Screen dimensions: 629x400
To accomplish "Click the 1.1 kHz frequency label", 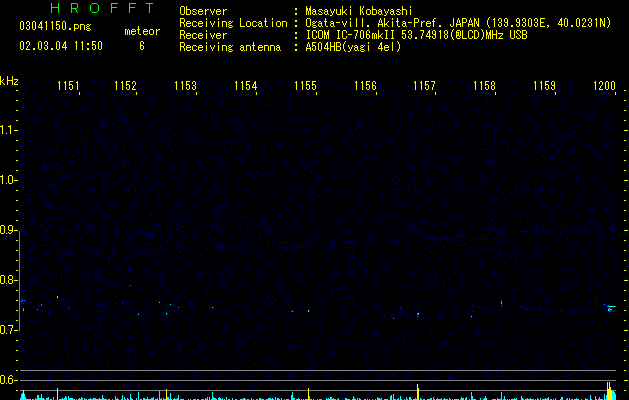I will pos(8,130).
